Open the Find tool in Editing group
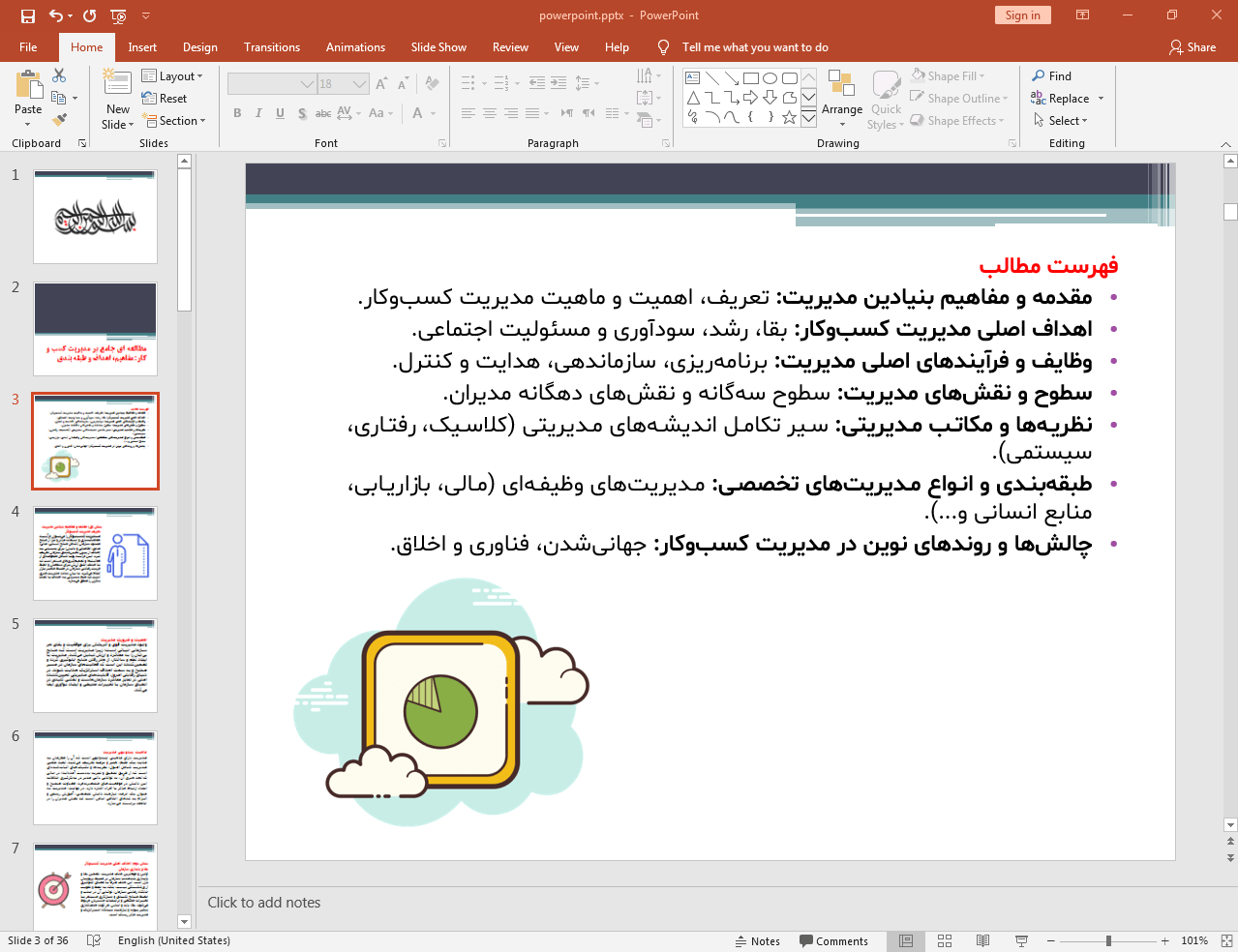Image resolution: width=1238 pixels, height=952 pixels. point(1056,75)
